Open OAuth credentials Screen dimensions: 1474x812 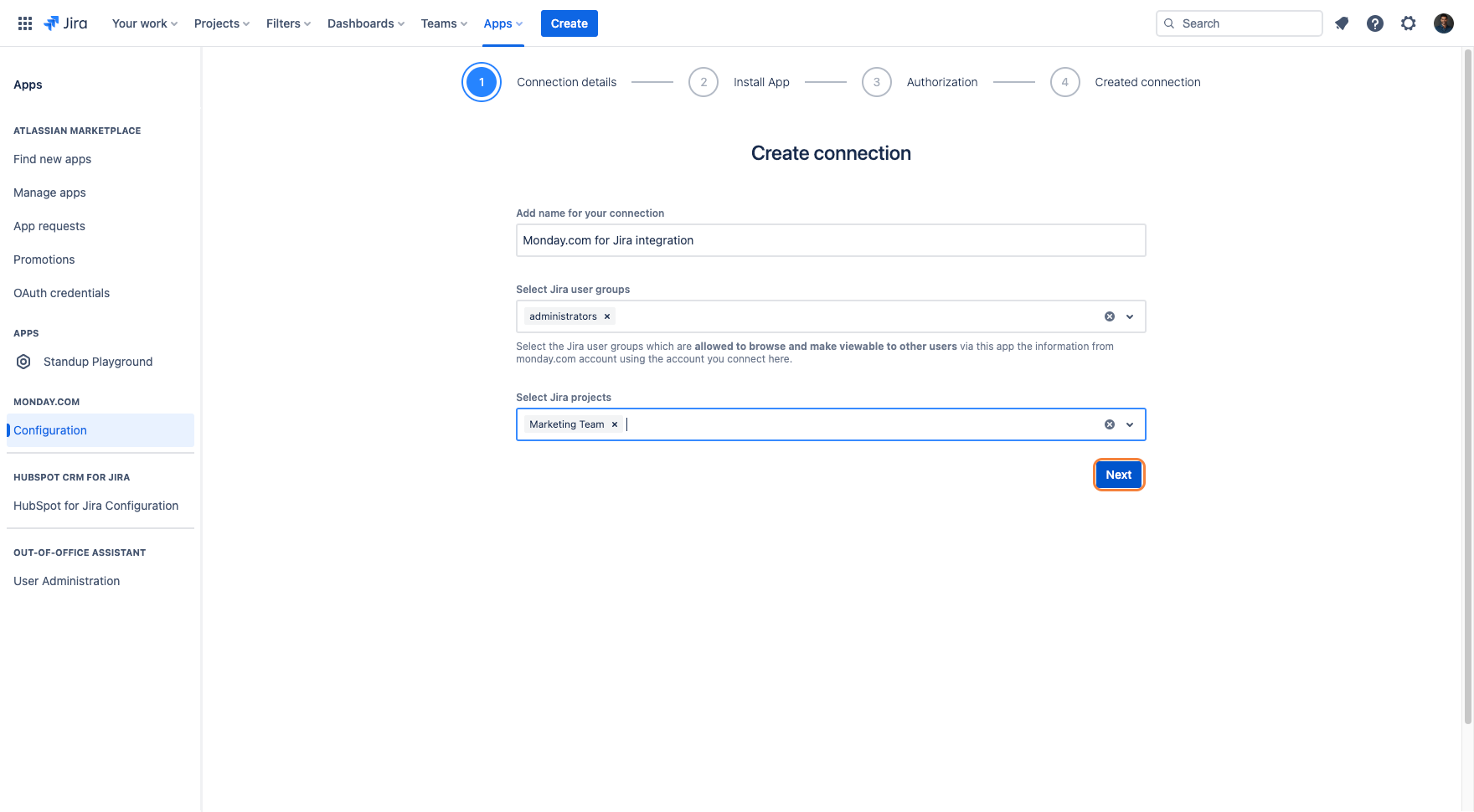point(61,293)
